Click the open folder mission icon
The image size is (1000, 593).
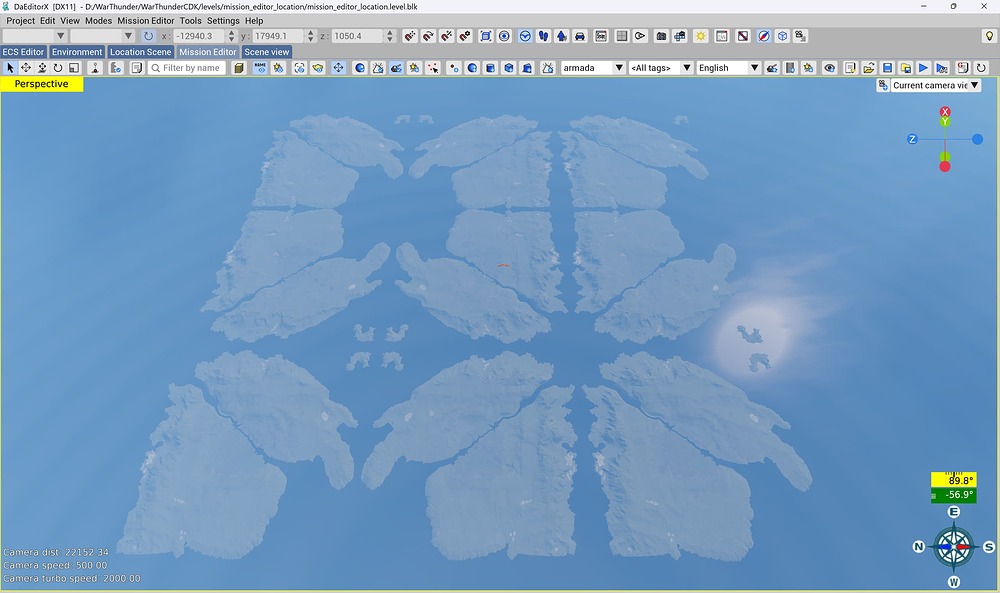869,68
